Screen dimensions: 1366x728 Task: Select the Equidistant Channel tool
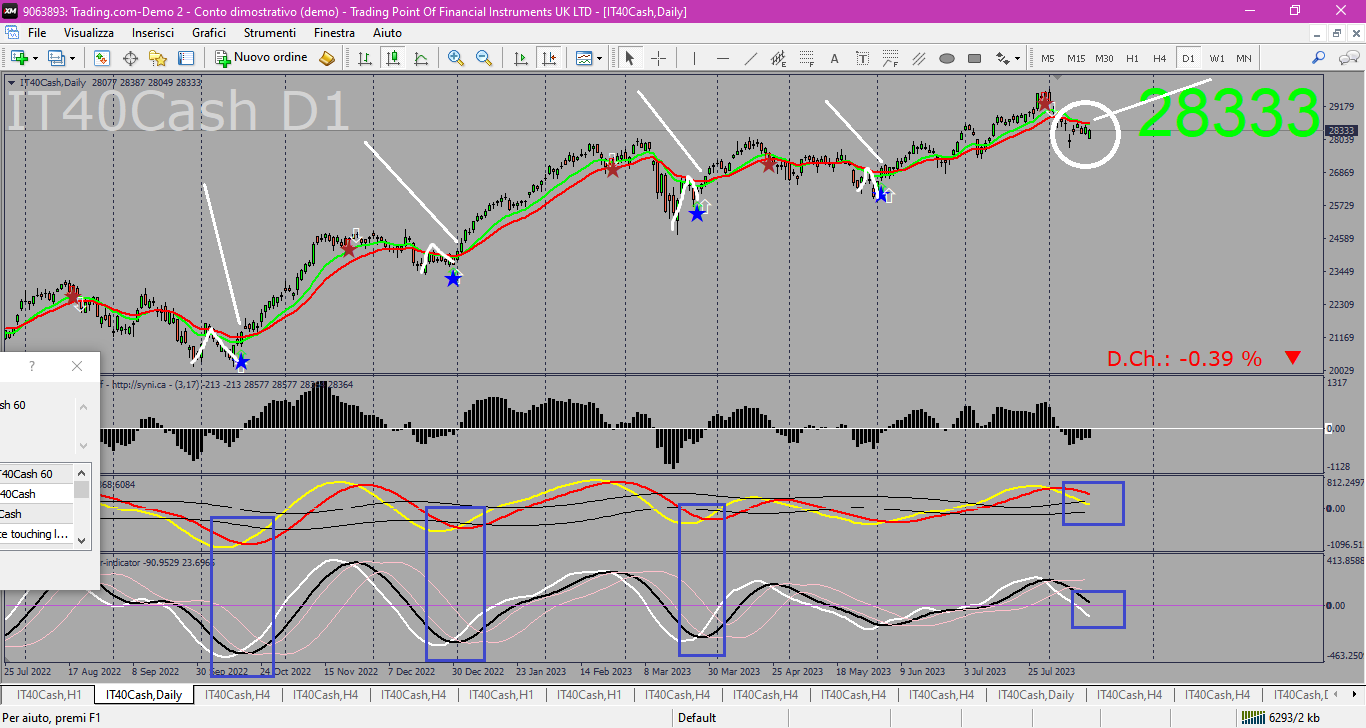tap(778, 58)
